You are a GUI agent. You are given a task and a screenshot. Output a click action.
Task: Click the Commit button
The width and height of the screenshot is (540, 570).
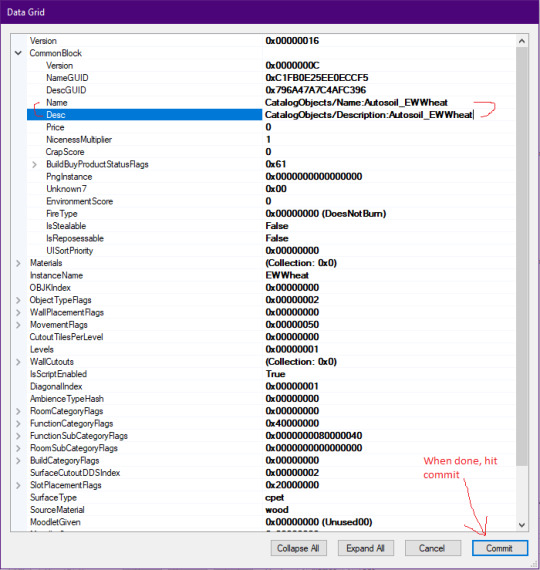[x=500, y=548]
